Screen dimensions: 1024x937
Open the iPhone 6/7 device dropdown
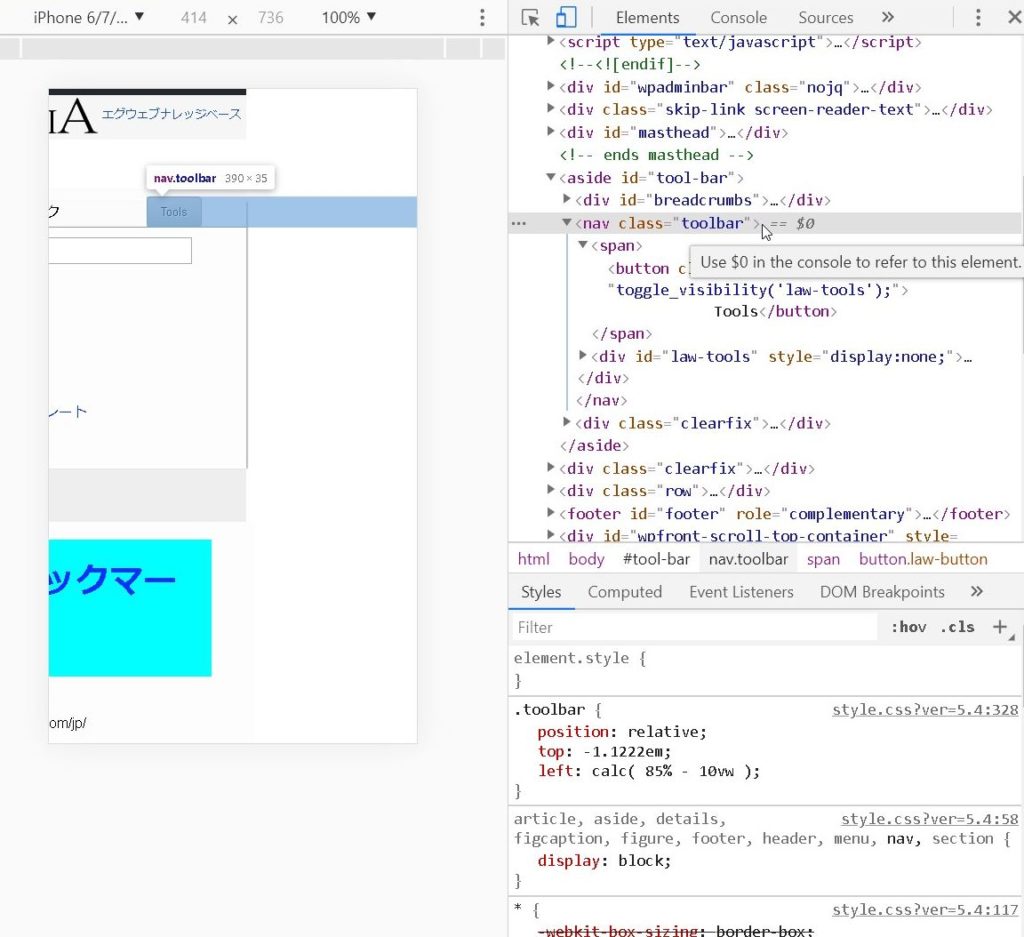coord(89,18)
